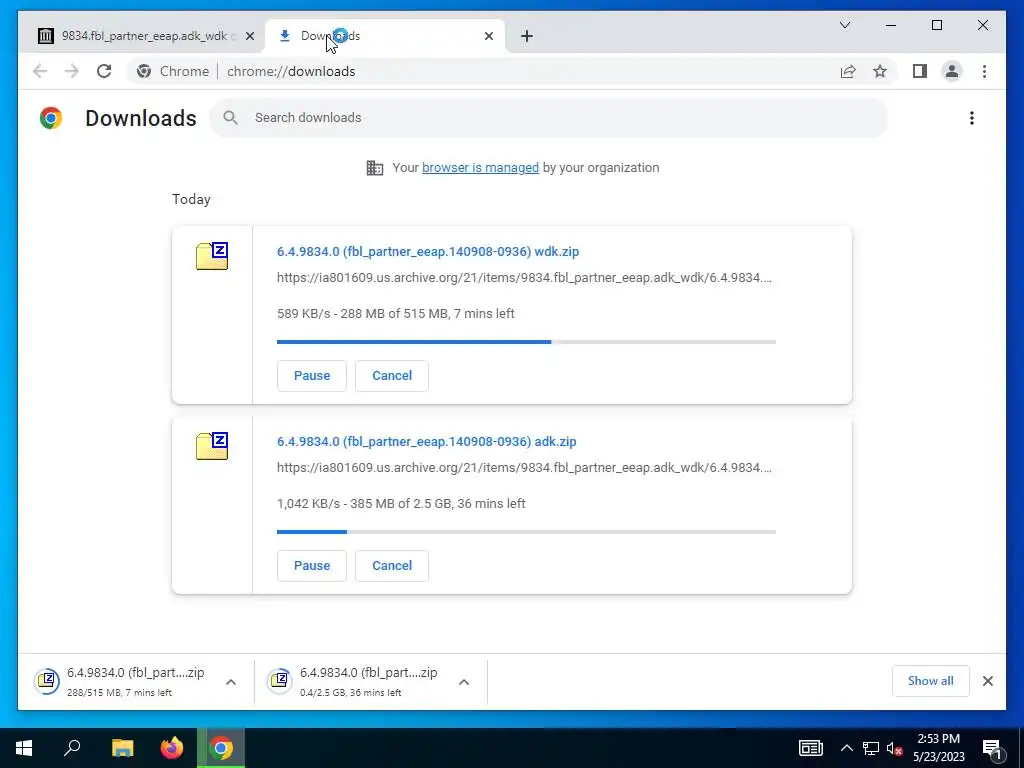Close the 9834.fbl_partner_eeap tab
Image resolution: width=1024 pixels, height=768 pixels.
[249, 37]
